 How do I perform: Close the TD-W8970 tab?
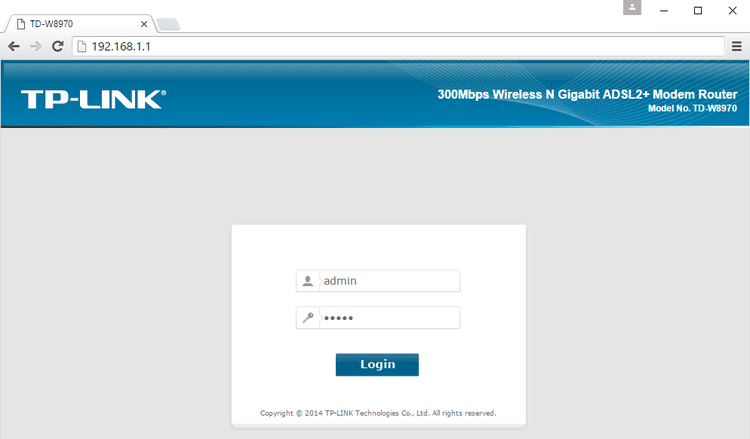(144, 24)
